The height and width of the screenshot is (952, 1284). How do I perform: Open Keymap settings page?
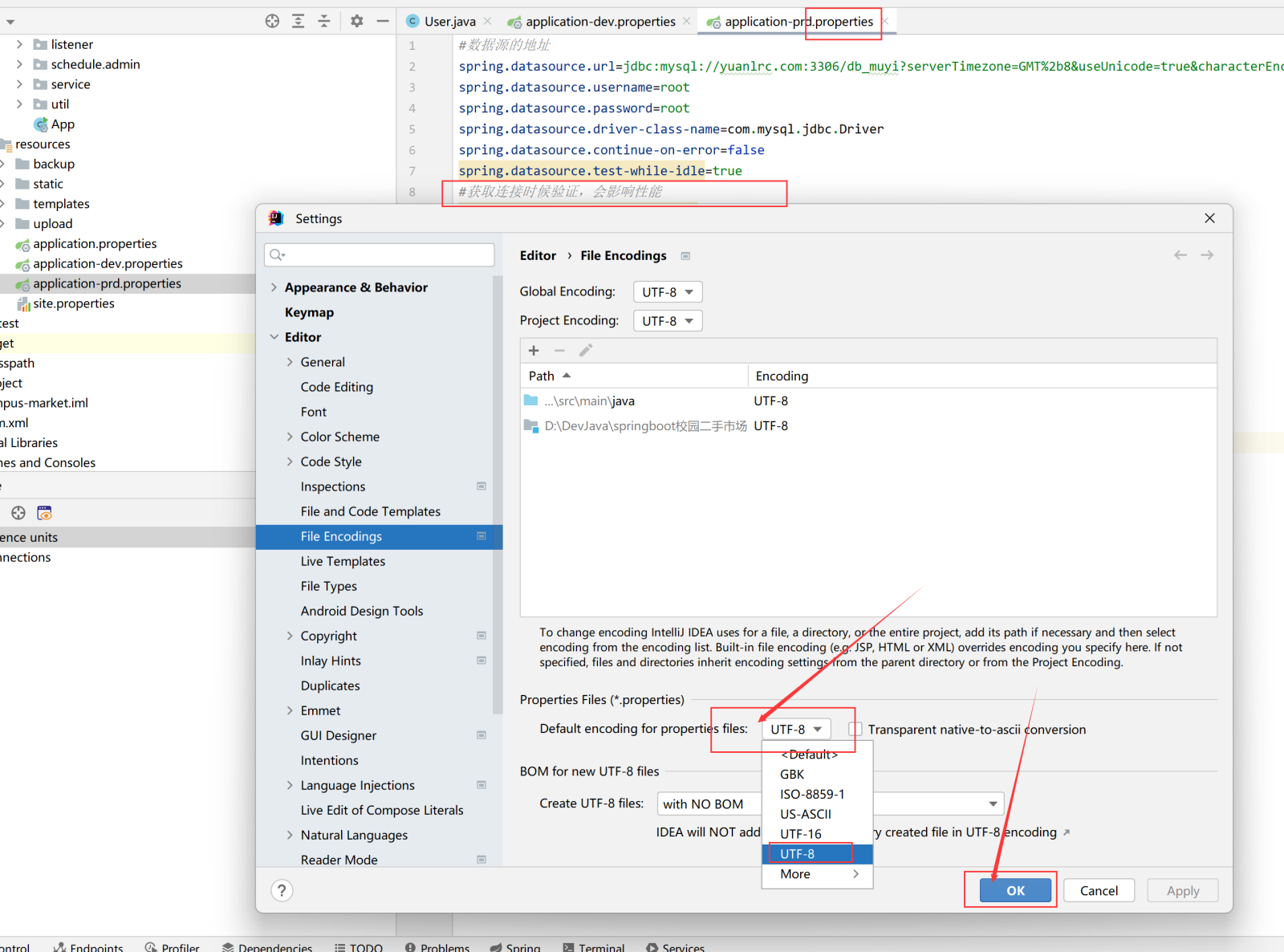coord(309,312)
